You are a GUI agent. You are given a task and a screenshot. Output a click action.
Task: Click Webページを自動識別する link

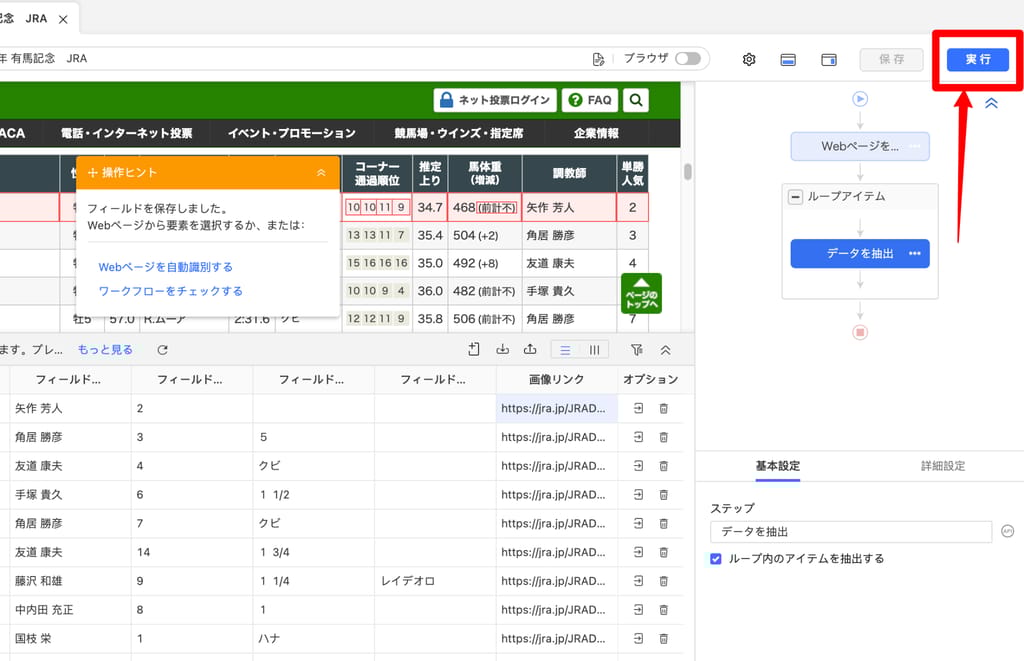click(x=165, y=267)
